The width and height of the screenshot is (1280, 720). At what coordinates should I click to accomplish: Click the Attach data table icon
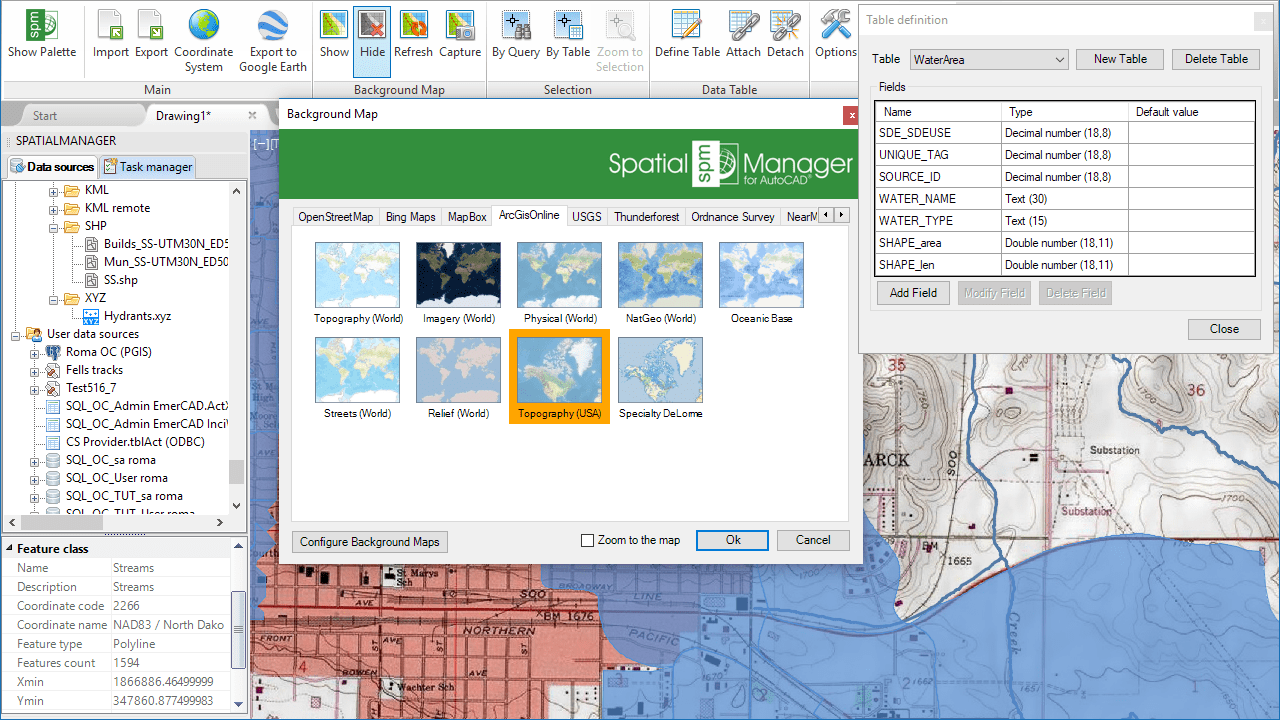pyautogui.click(x=743, y=35)
